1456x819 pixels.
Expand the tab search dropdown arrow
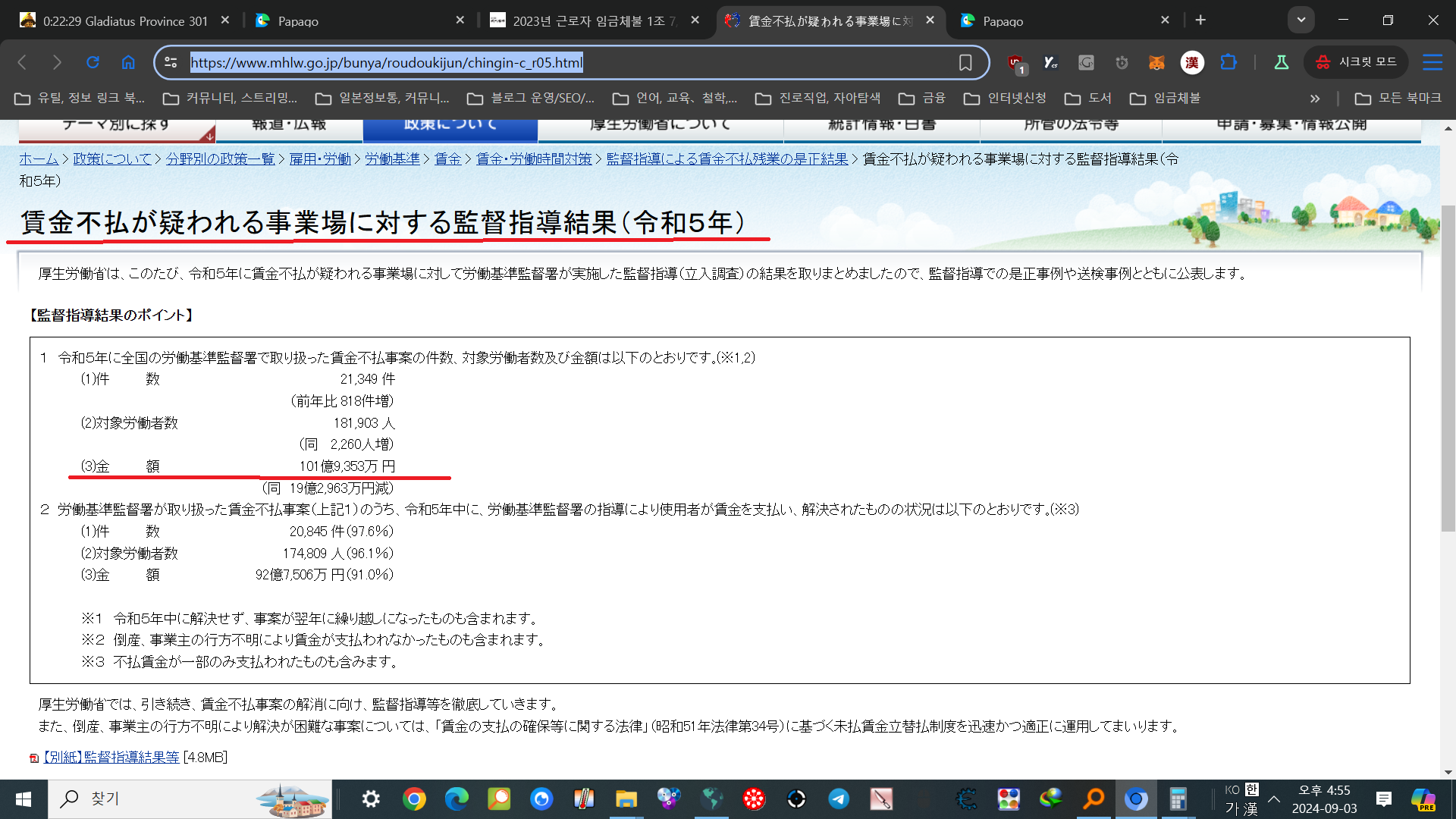point(1301,20)
